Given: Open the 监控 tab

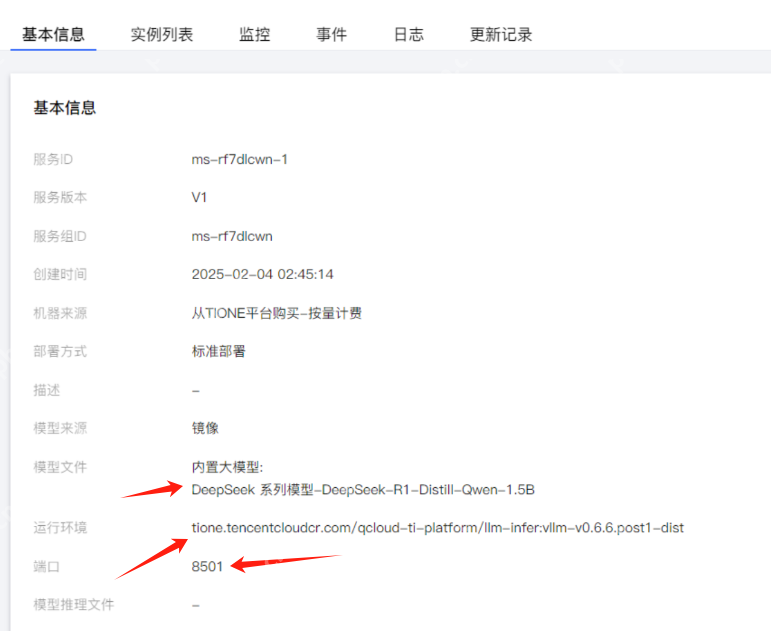Looking at the screenshot, I should pyautogui.click(x=255, y=34).
